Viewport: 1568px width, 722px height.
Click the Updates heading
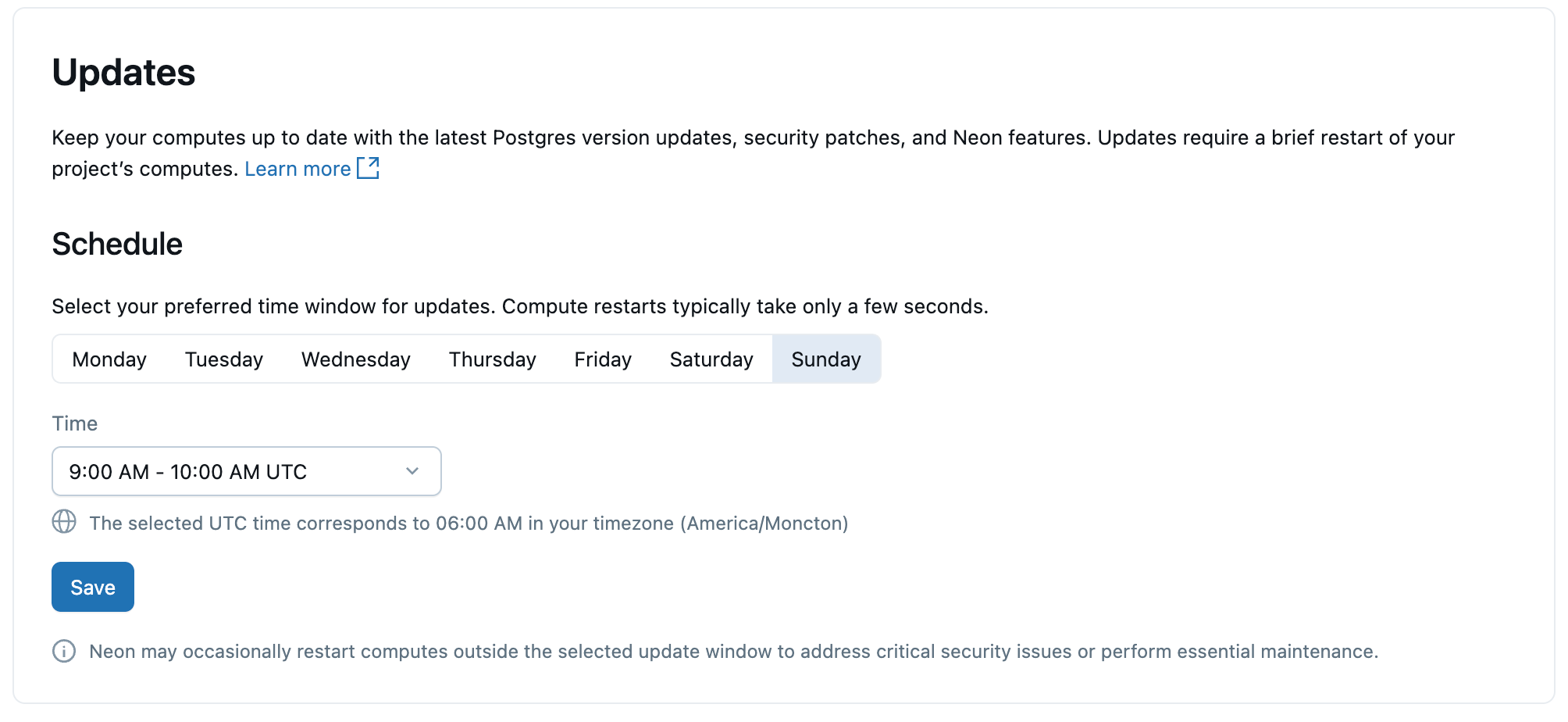tap(123, 73)
